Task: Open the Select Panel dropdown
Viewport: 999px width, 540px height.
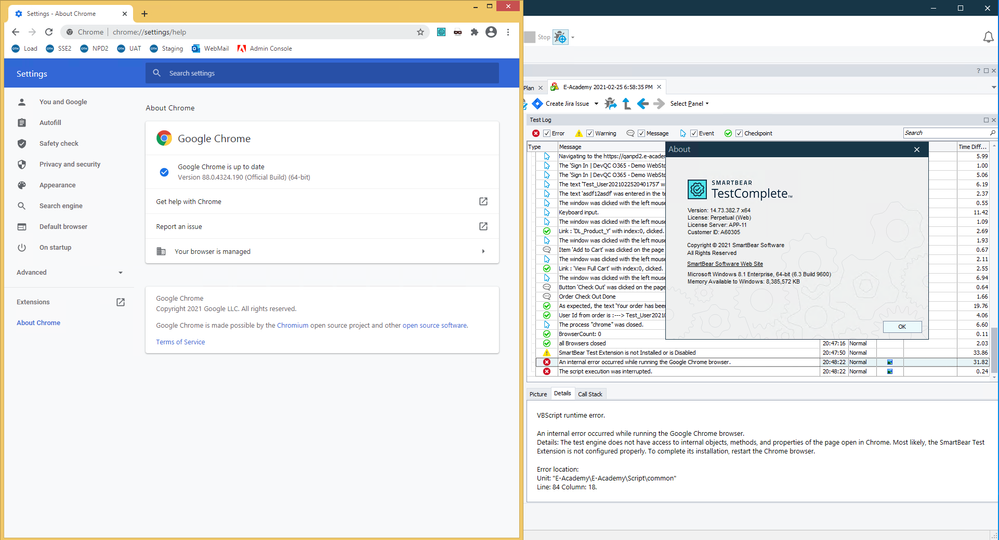Action: click(689, 103)
